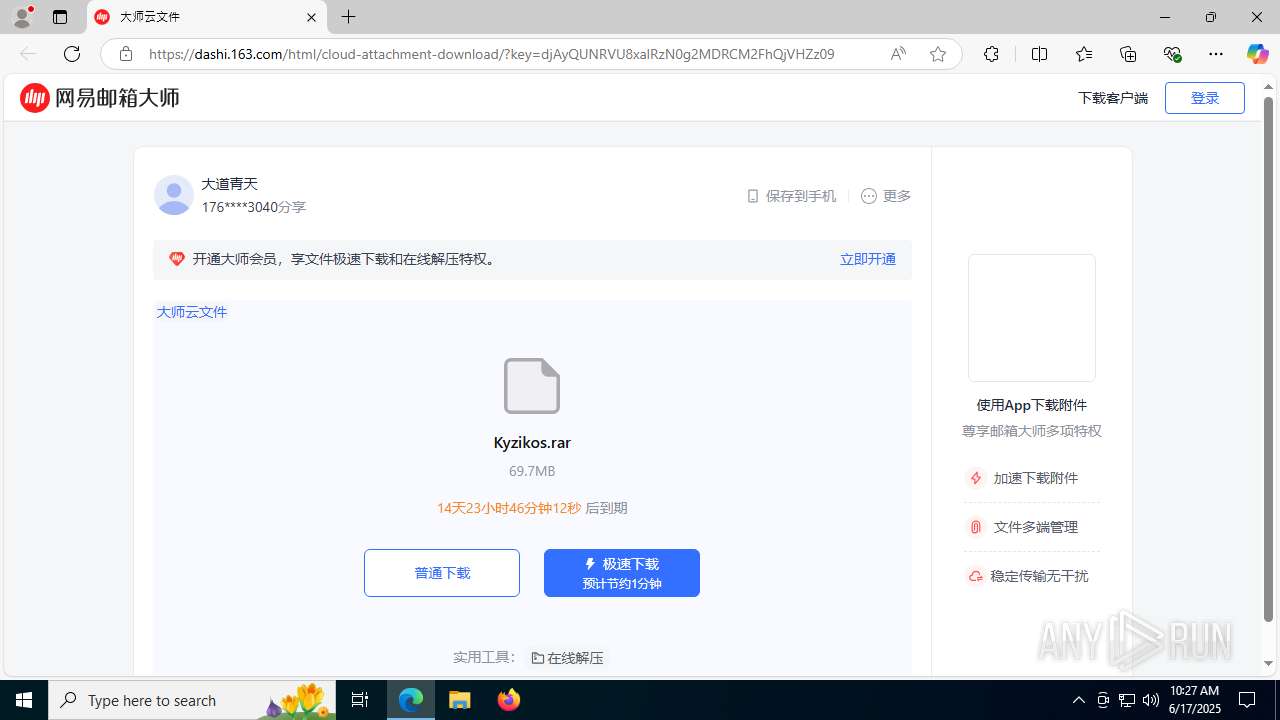Click the 网易邮箱大师 logo
Screen dimensions: 1280x720
tap(100, 97)
